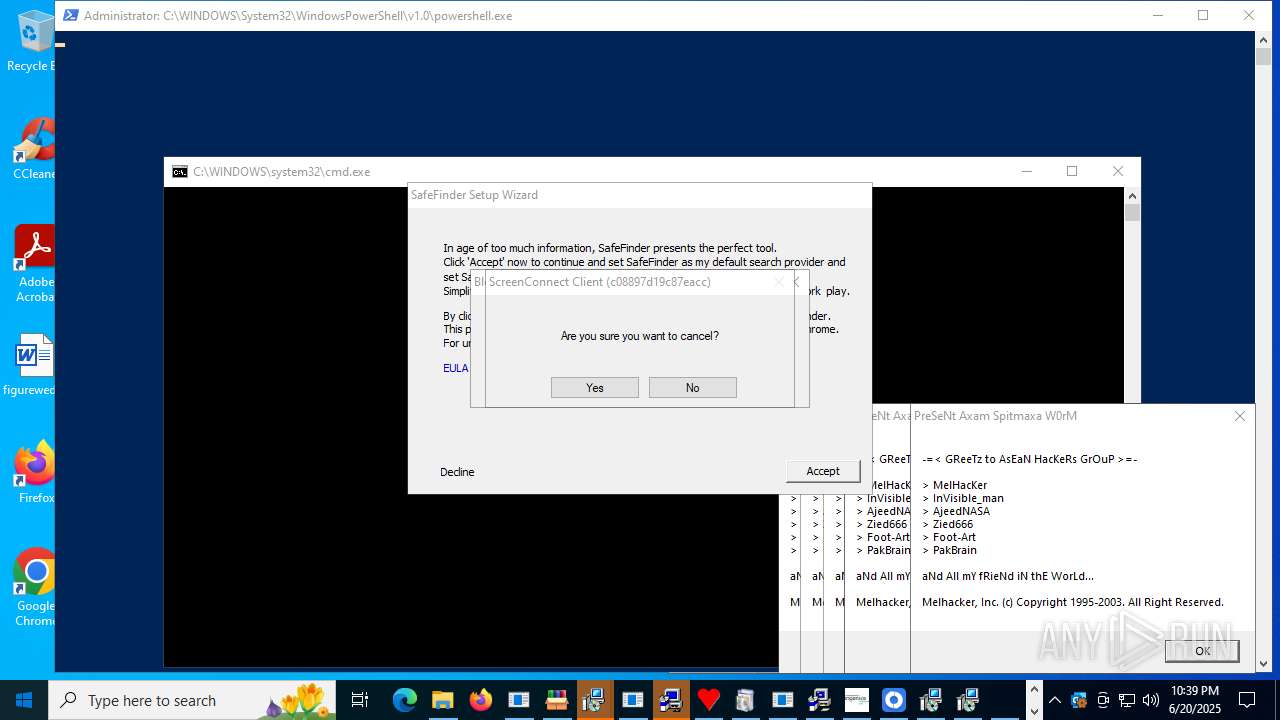
Task: Click 'AjeedNASA' in the frontmost message box
Action: tap(961, 511)
